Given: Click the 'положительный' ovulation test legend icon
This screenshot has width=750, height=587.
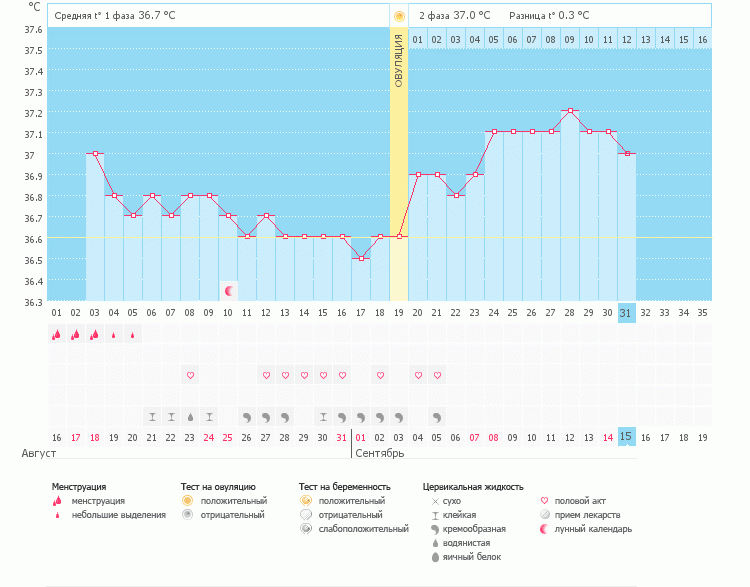Looking at the screenshot, I should click(187, 500).
